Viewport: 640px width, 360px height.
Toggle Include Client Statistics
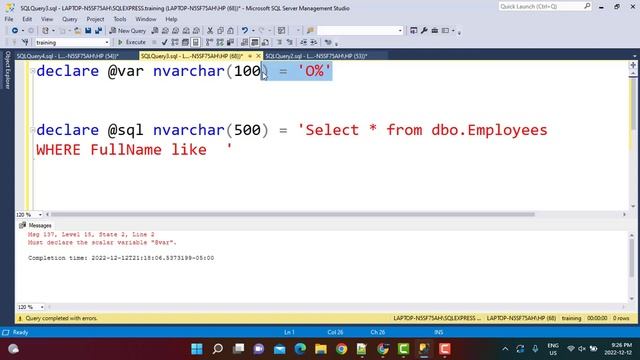[230, 42]
